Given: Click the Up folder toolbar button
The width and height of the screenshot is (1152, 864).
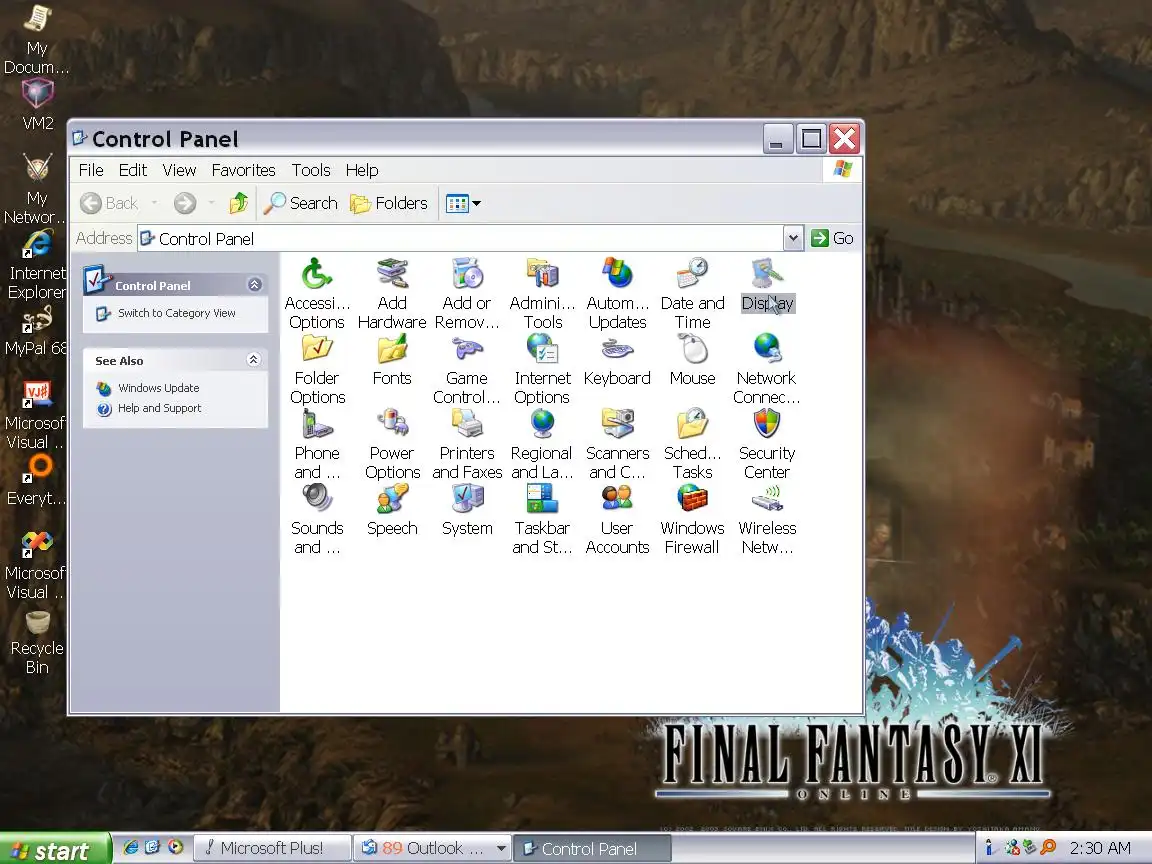Looking at the screenshot, I should (239, 203).
